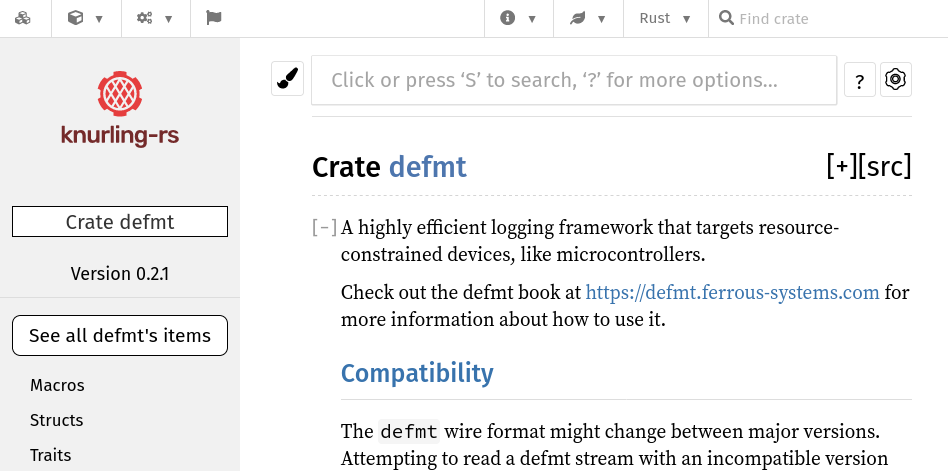Click the Find crate search field
948x471 pixels.
[830, 18]
